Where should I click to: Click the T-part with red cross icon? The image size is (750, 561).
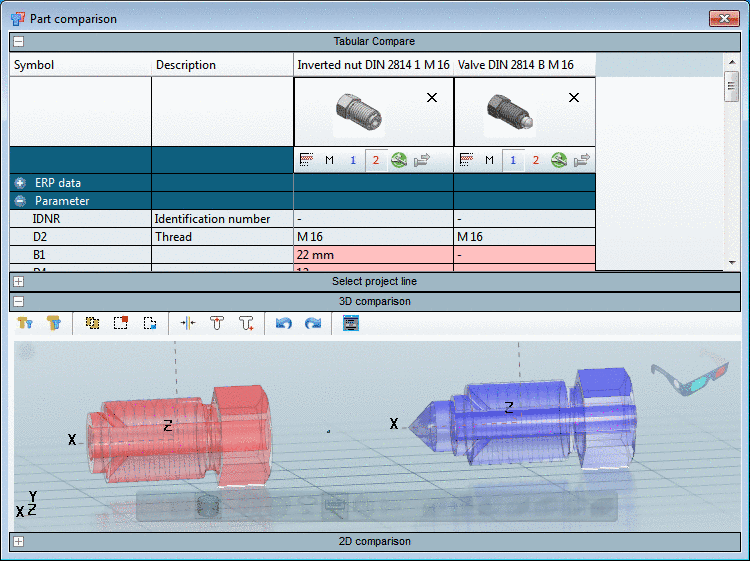[246, 324]
